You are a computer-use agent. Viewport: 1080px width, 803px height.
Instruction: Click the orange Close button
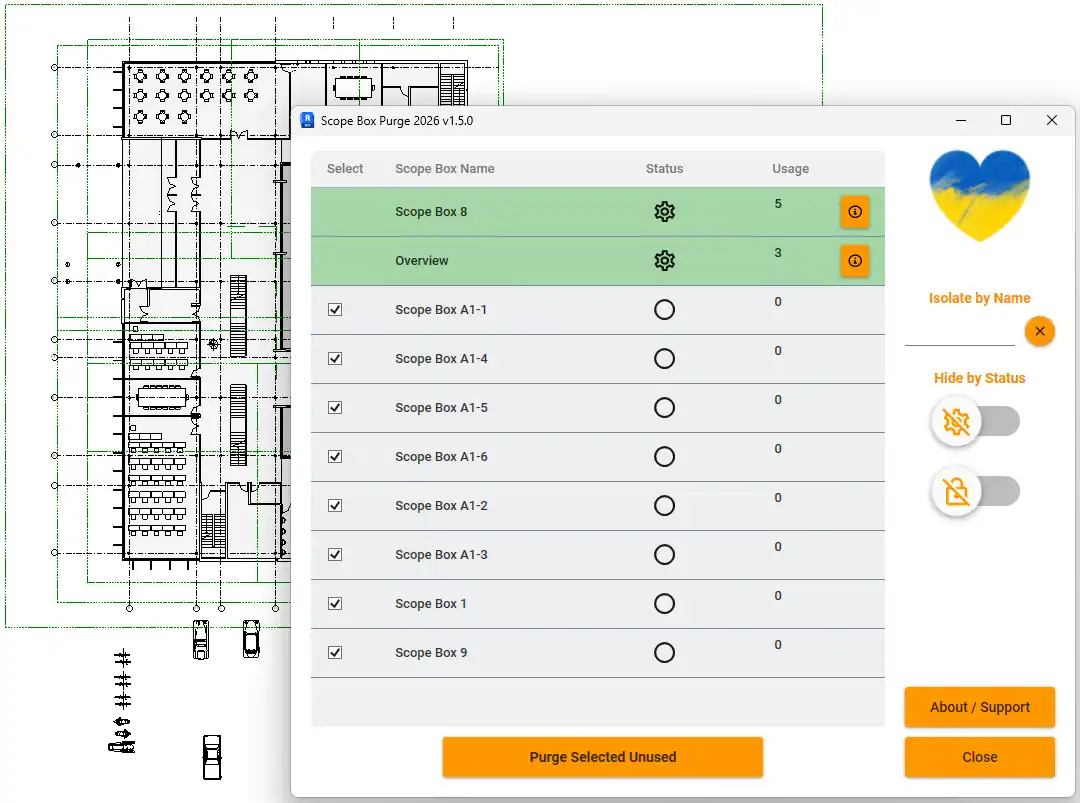coord(979,757)
